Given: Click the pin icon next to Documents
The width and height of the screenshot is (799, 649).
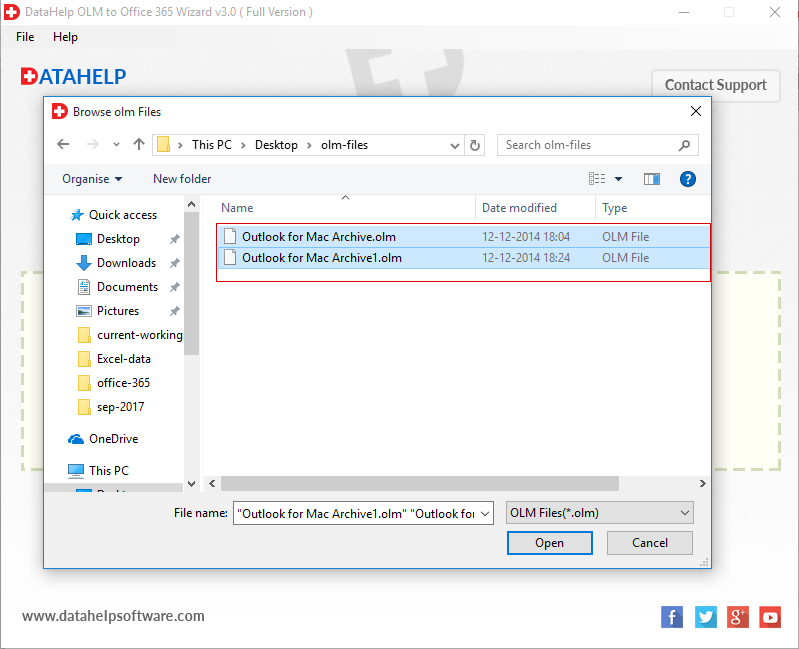Looking at the screenshot, I should [174, 287].
